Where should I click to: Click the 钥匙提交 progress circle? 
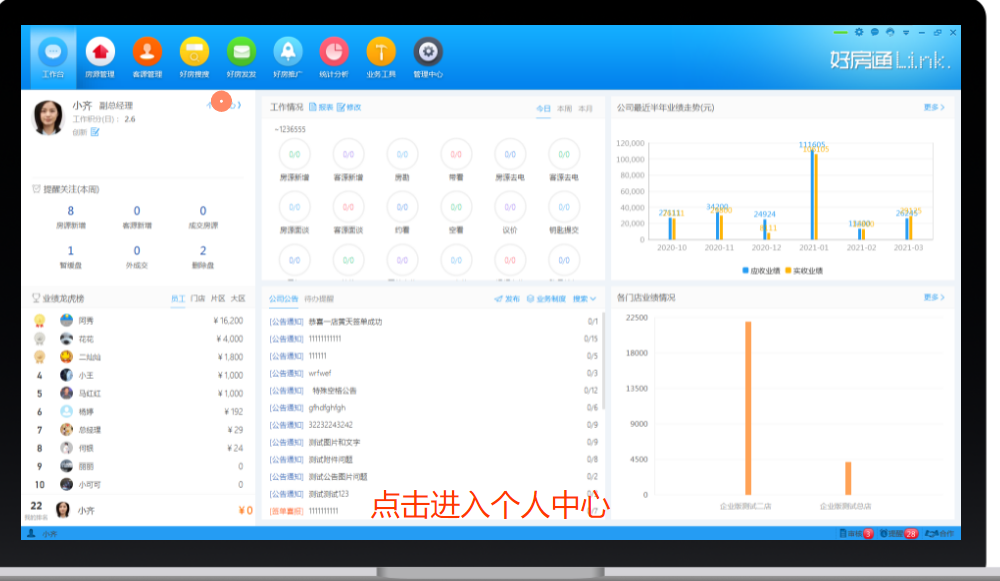click(564, 207)
